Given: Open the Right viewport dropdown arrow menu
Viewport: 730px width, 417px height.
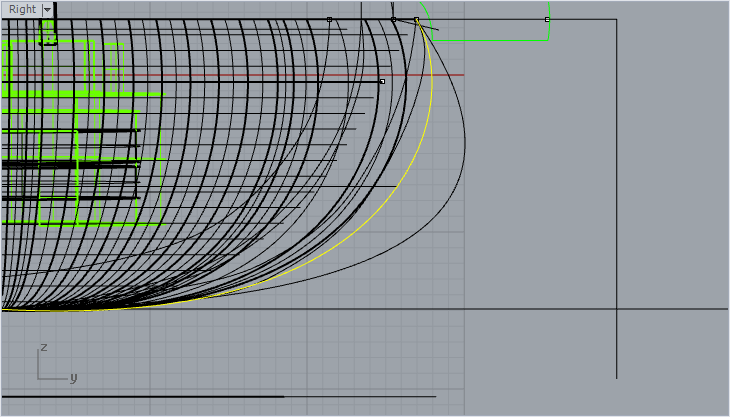Looking at the screenshot, I should pos(47,9).
